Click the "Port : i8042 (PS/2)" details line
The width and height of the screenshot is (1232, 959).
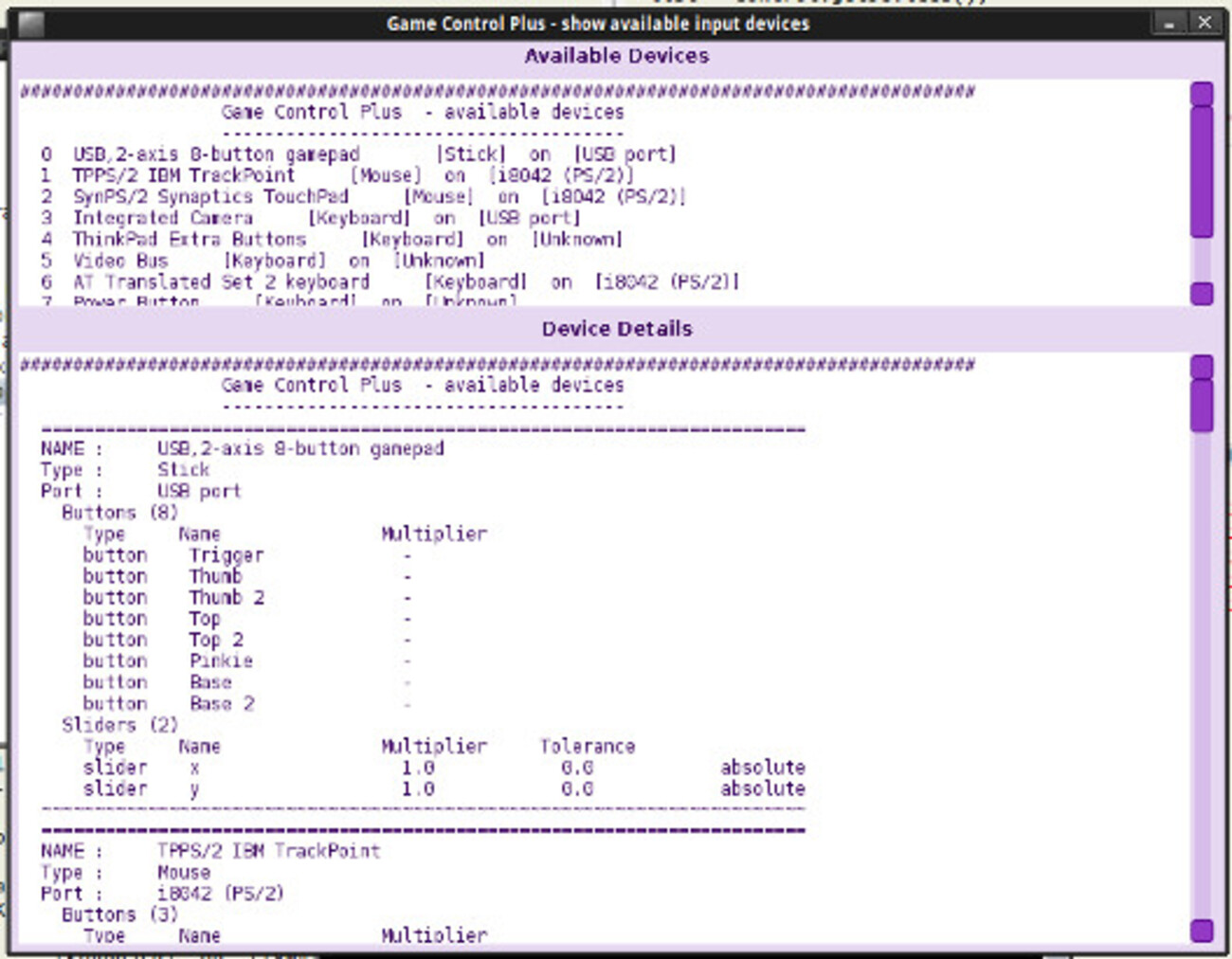coord(162,894)
